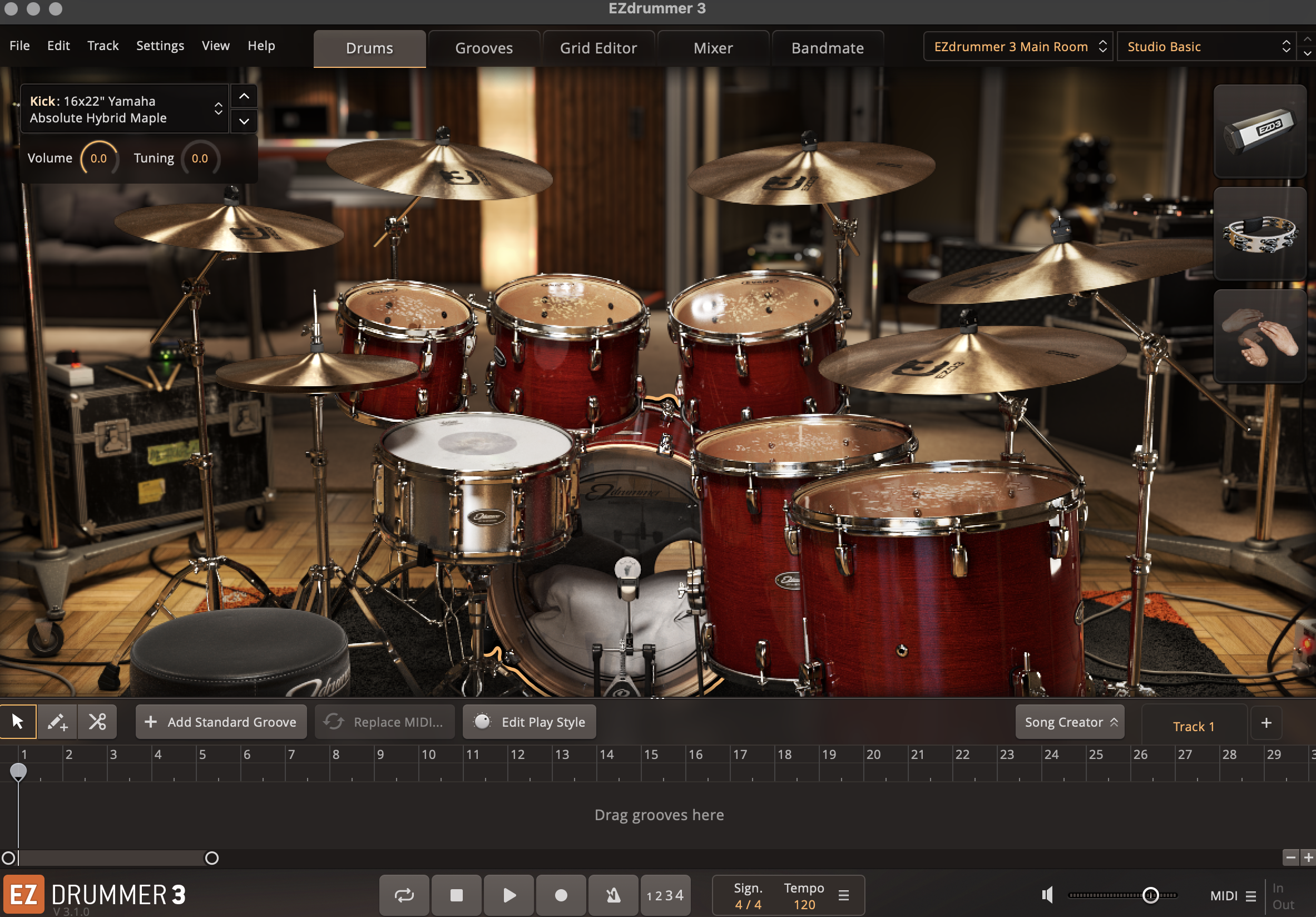Viewport: 1316px width, 917px height.
Task: Select the Track 1 tab
Action: pyautogui.click(x=1194, y=726)
